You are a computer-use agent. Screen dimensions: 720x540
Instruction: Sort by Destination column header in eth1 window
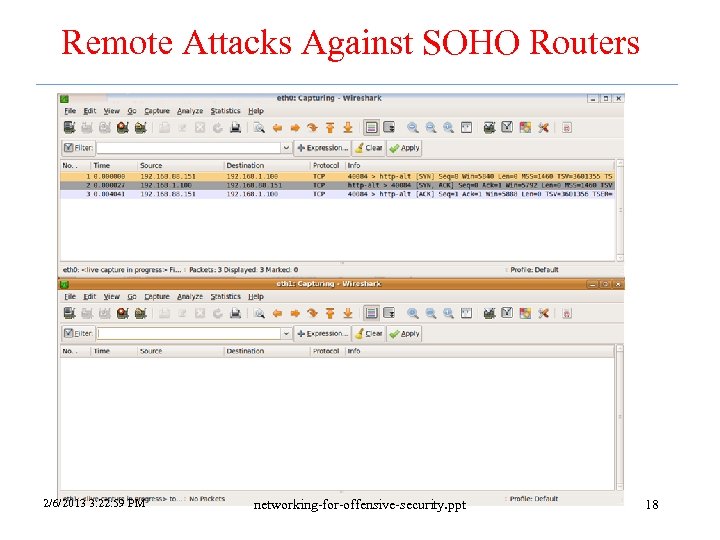267,351
